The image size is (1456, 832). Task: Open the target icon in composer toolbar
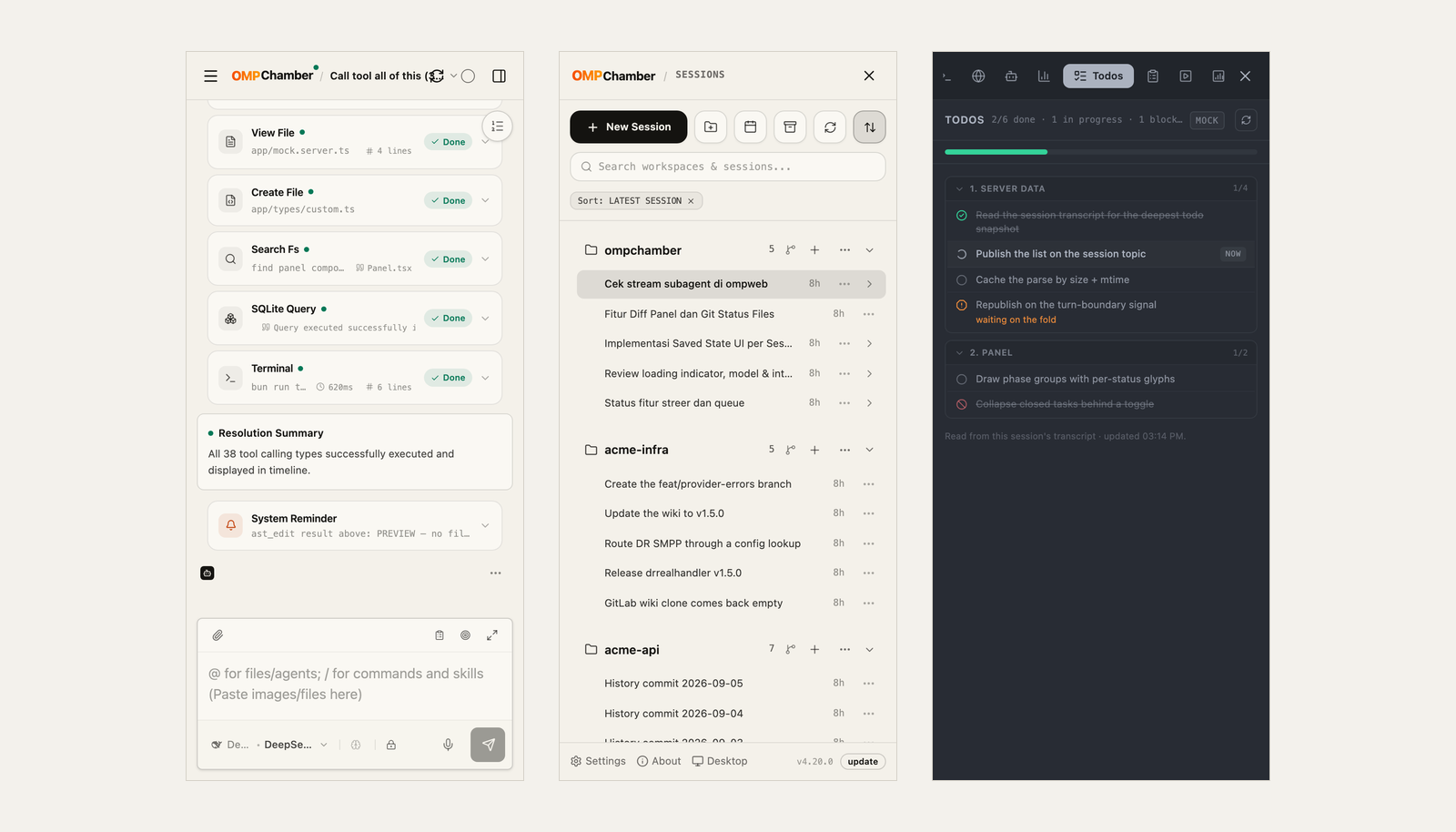pyautogui.click(x=465, y=635)
